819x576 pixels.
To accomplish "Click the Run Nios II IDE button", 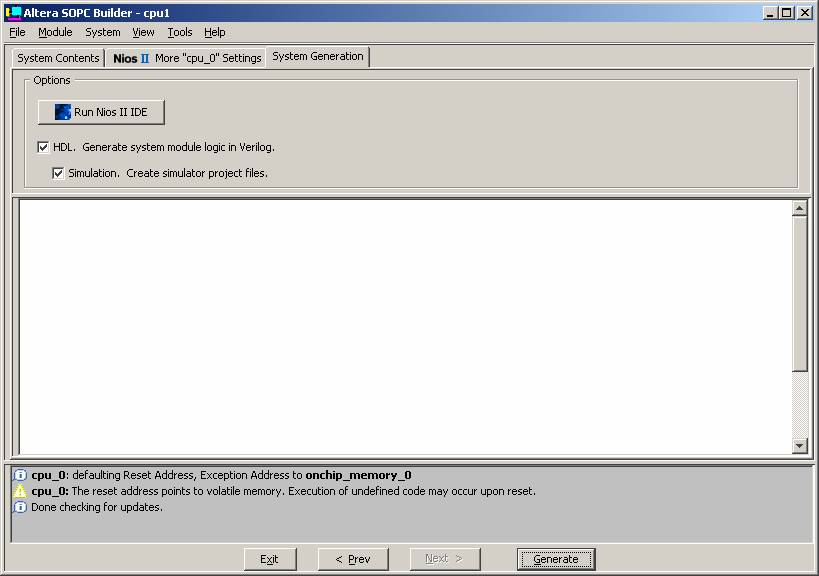I will (101, 112).
